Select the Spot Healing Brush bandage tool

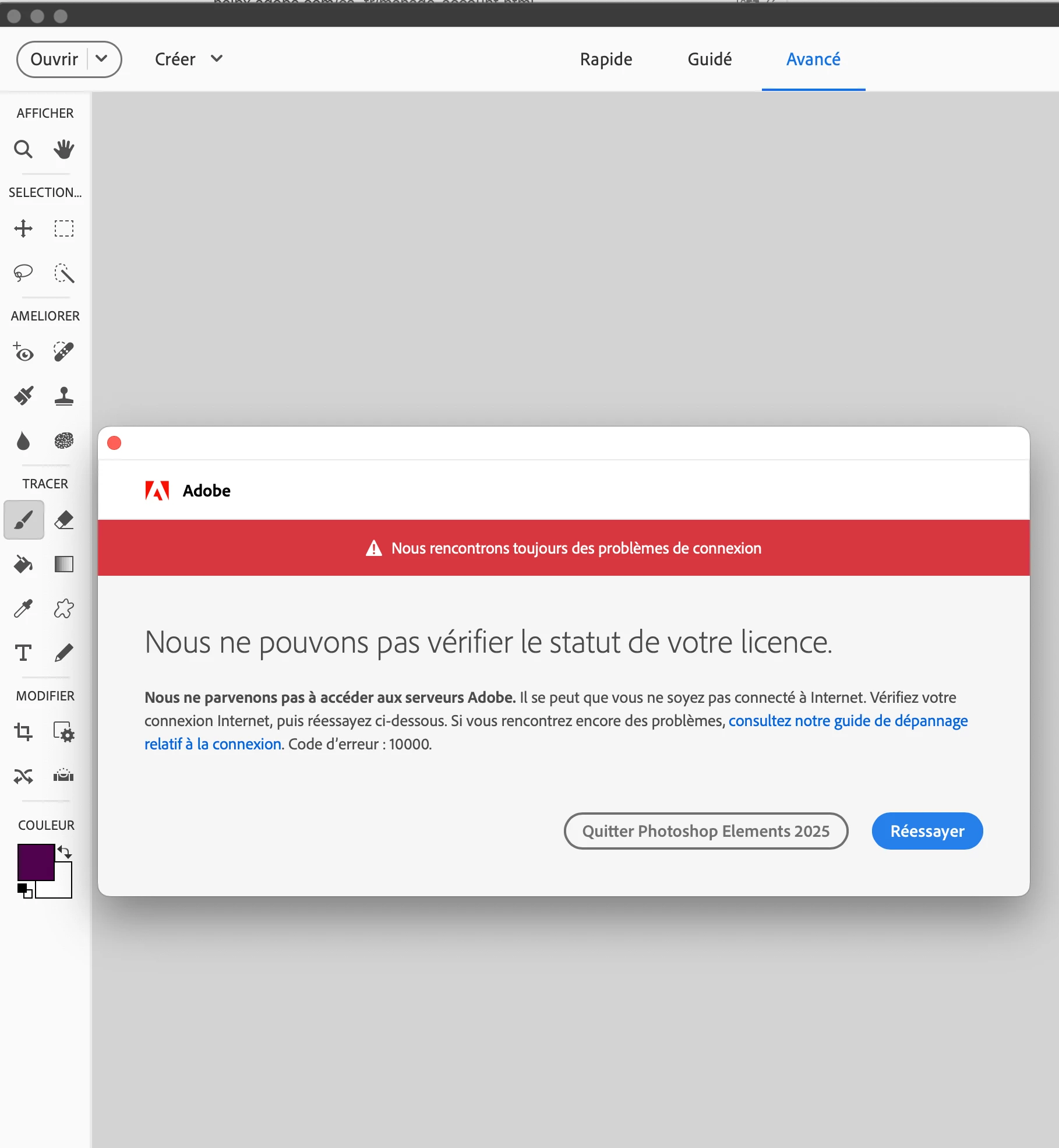[64, 352]
